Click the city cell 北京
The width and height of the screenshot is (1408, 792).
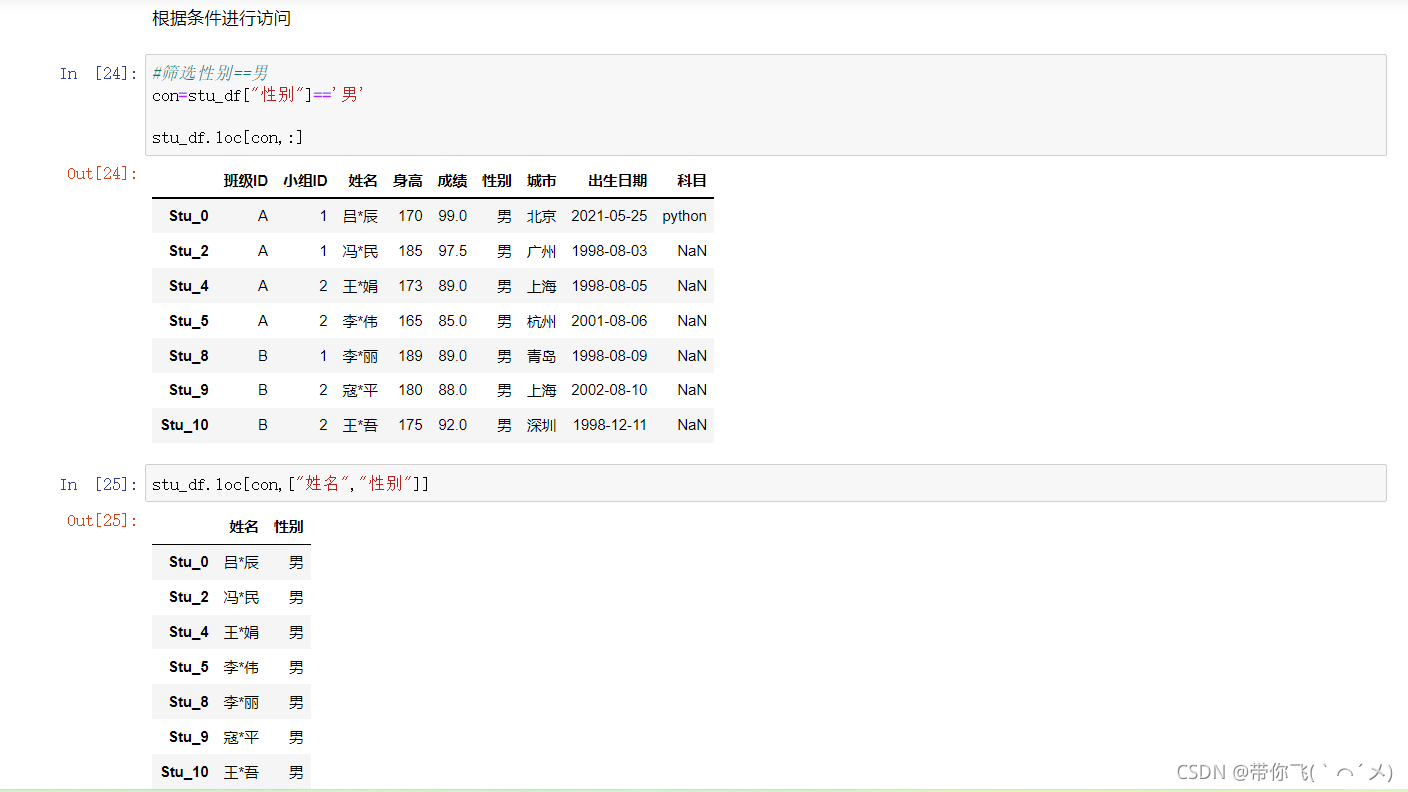(x=542, y=216)
